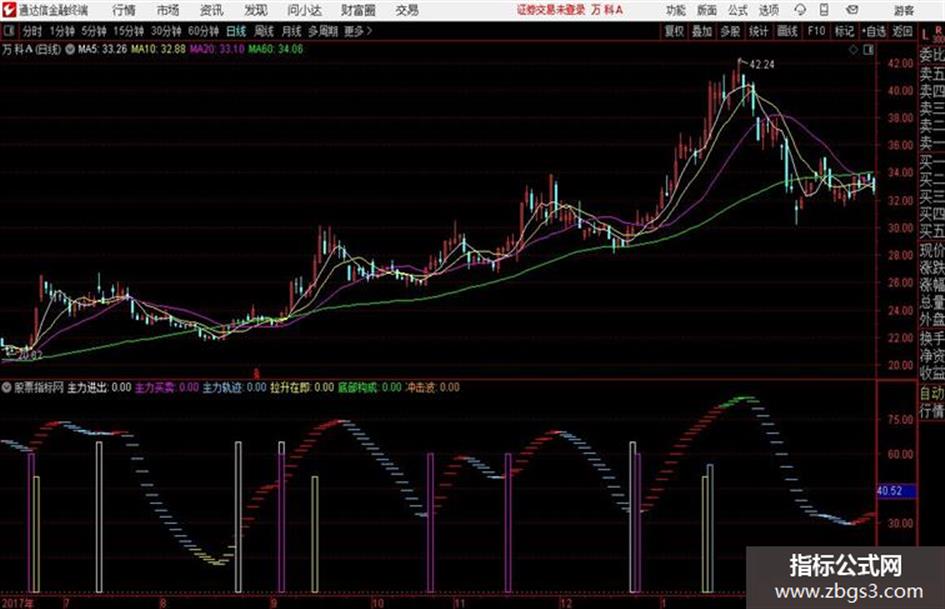Viewport: 945px width, 609px height.
Task: Click the 主力买卖: 0.00 indicator value
Action: (x=166, y=387)
